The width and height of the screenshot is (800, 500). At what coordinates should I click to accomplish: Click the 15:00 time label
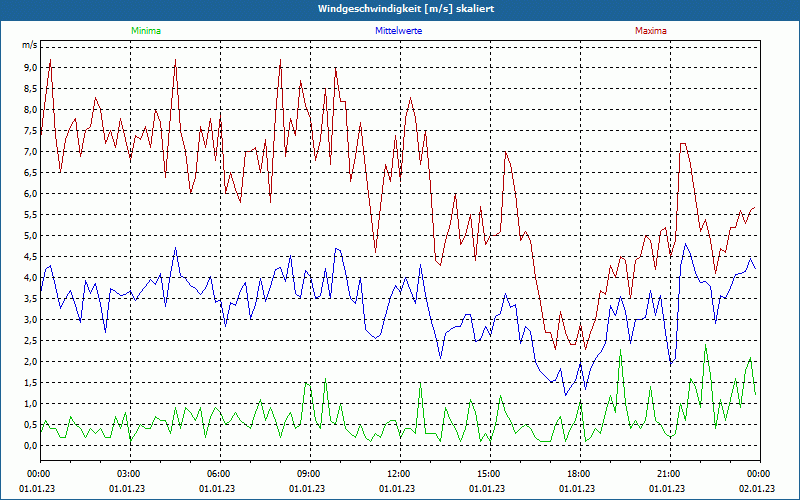(490, 474)
